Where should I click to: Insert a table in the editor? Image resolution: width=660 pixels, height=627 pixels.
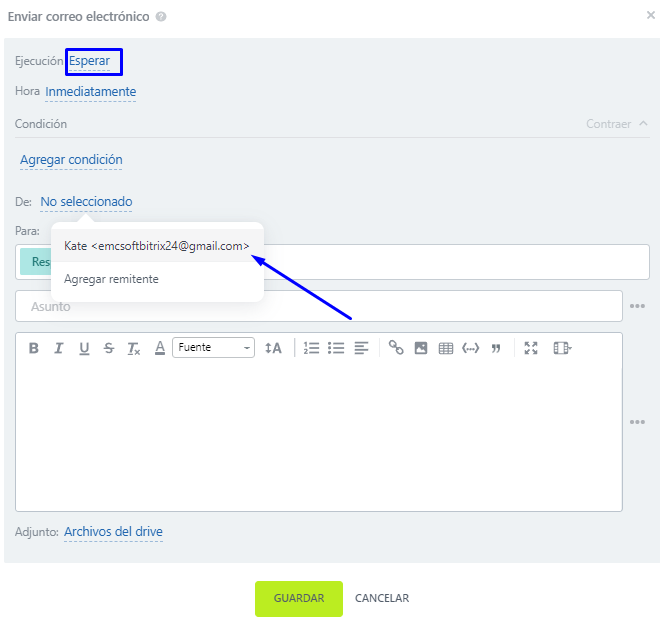tap(446, 348)
